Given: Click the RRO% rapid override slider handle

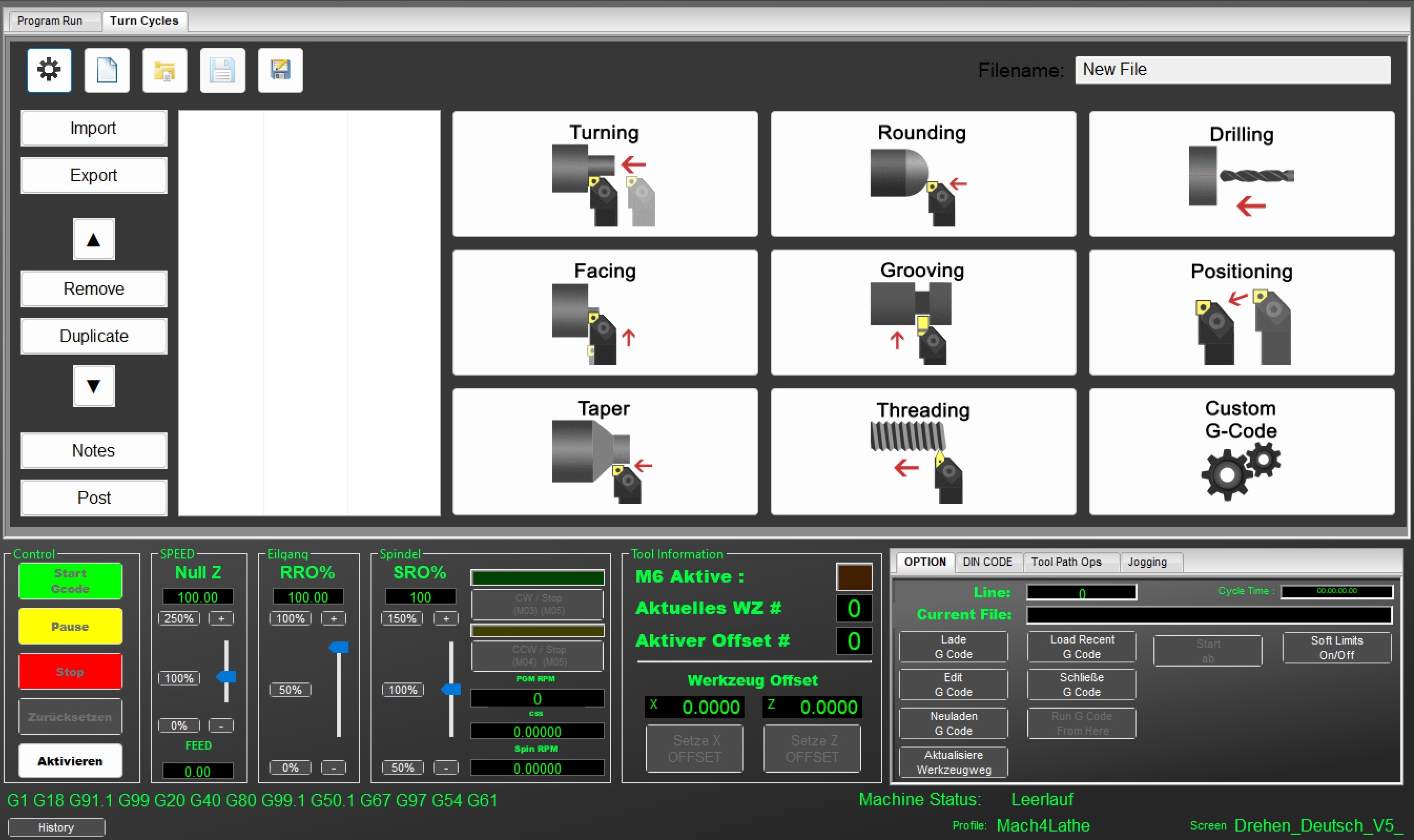Looking at the screenshot, I should (x=338, y=647).
